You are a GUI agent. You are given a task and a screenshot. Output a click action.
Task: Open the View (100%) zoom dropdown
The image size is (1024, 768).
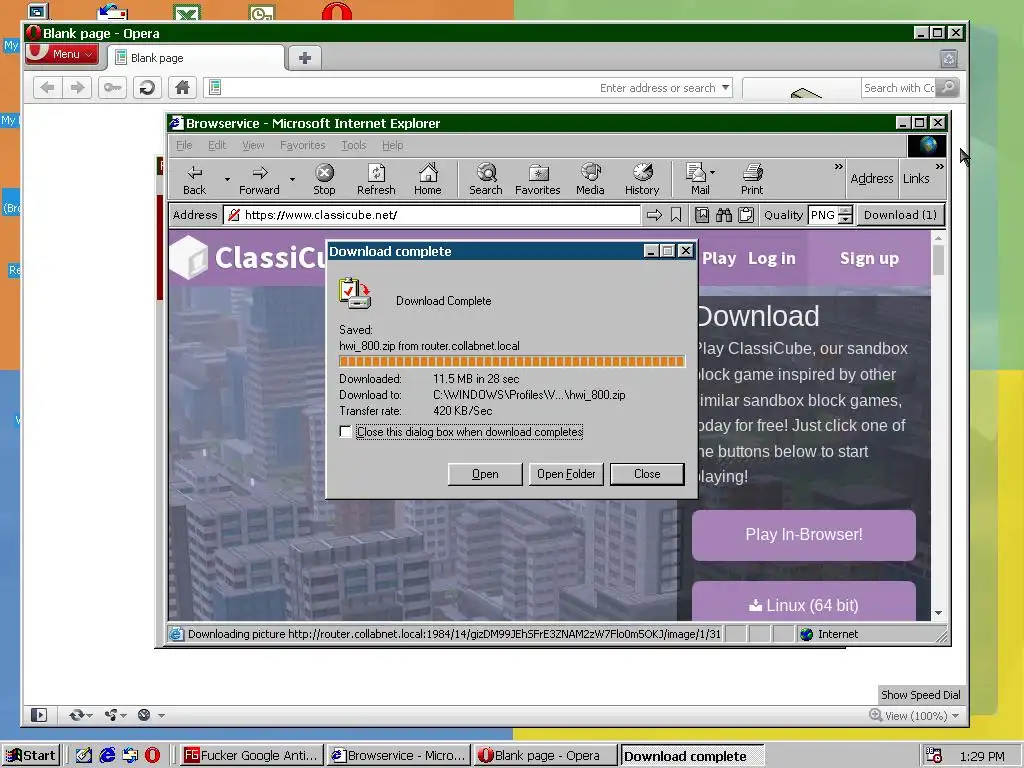point(914,716)
